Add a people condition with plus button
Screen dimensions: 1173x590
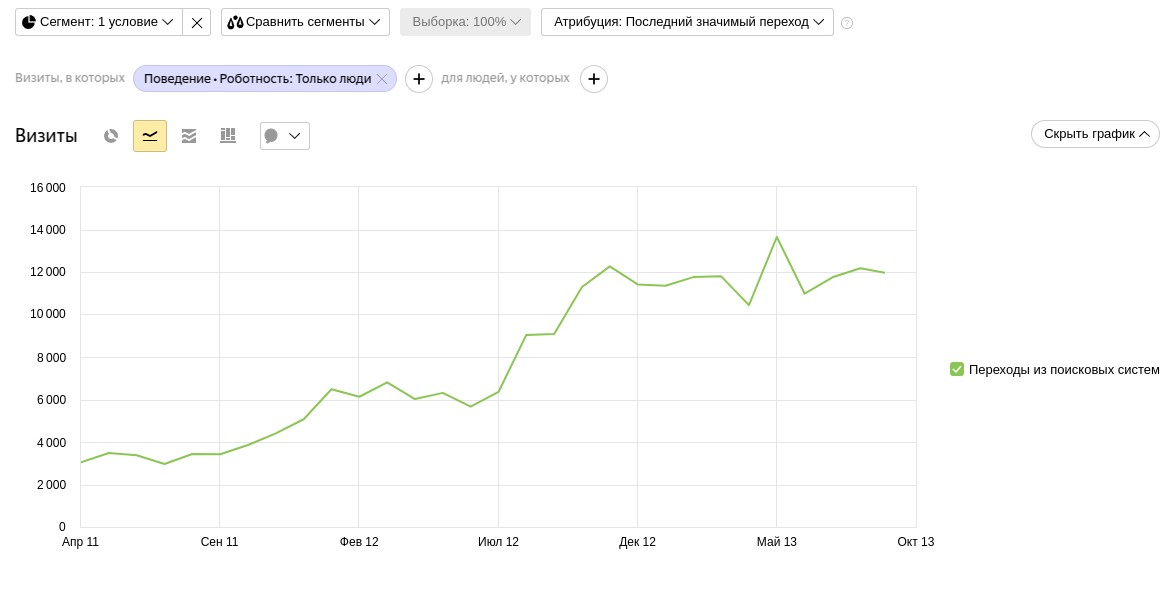[x=594, y=79]
